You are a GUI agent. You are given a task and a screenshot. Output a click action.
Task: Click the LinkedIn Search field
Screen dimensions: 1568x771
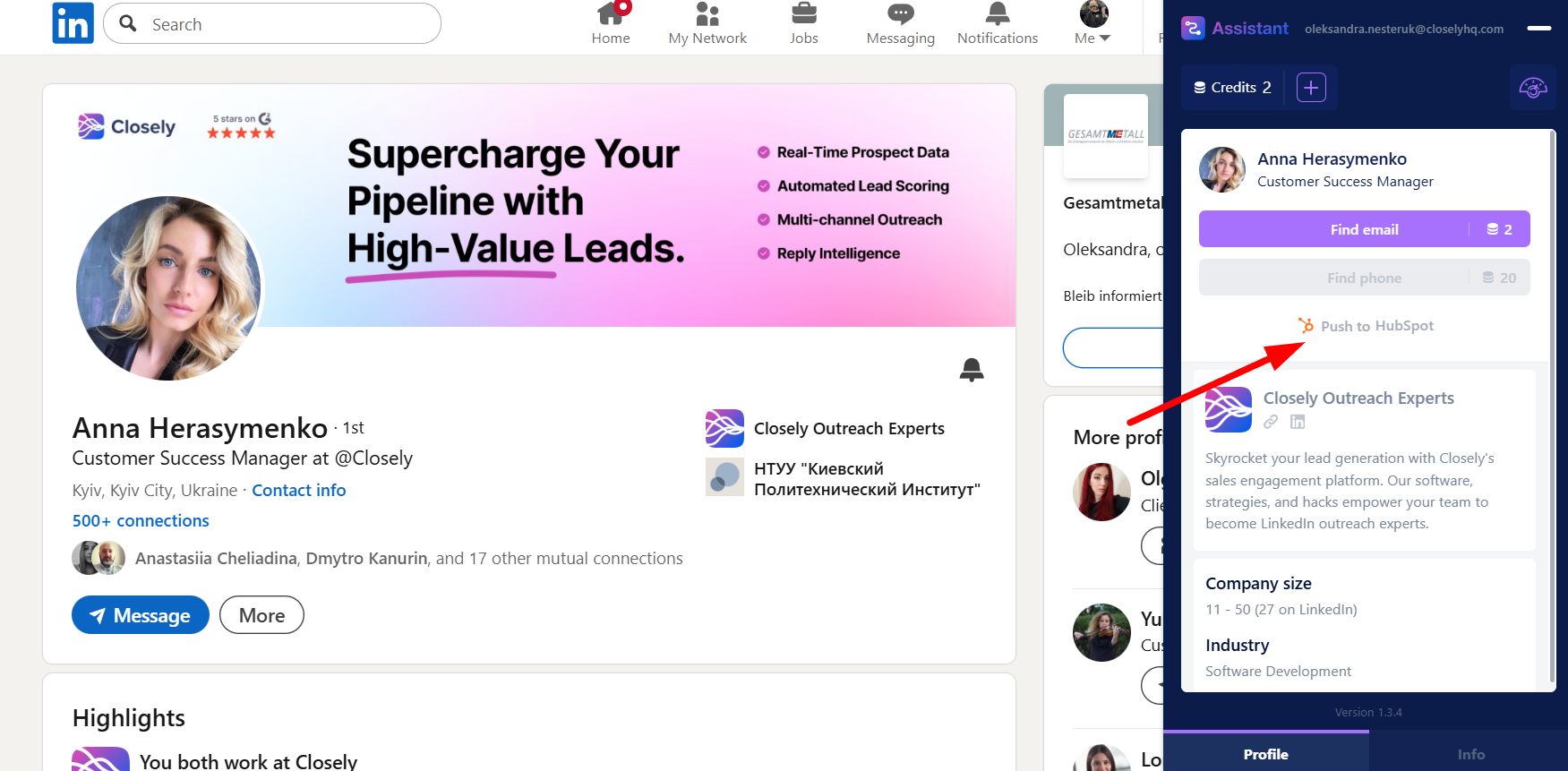[272, 23]
